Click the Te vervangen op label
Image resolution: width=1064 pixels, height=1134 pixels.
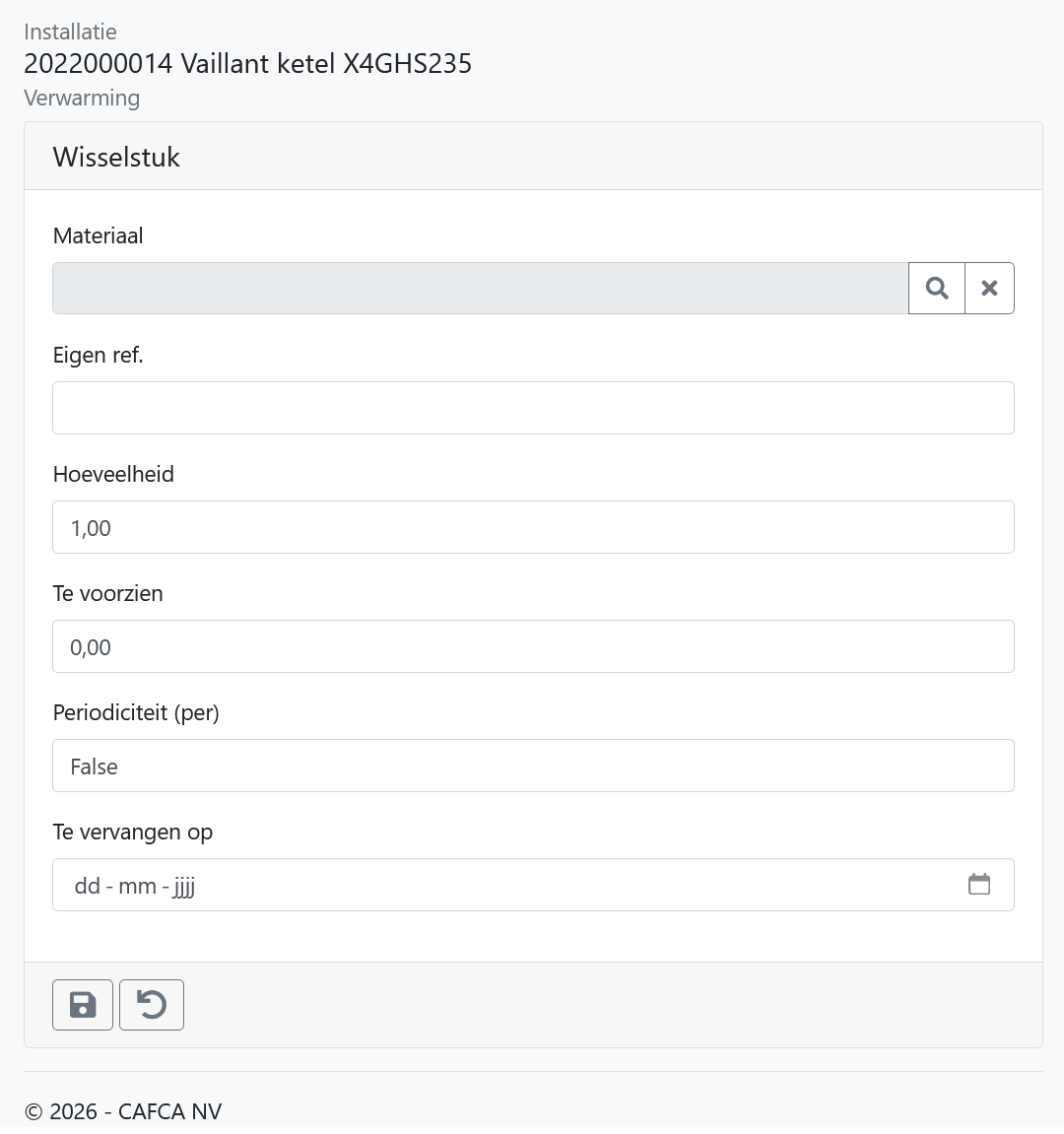click(x=132, y=832)
